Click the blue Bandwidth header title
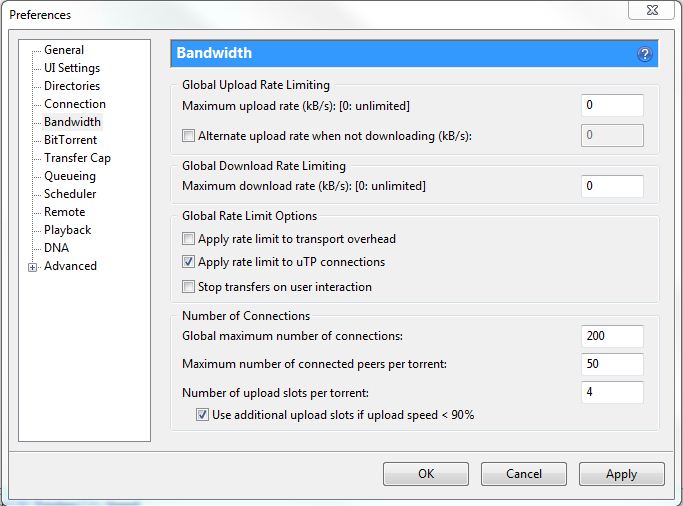This screenshot has height=506, width=683. coord(214,53)
